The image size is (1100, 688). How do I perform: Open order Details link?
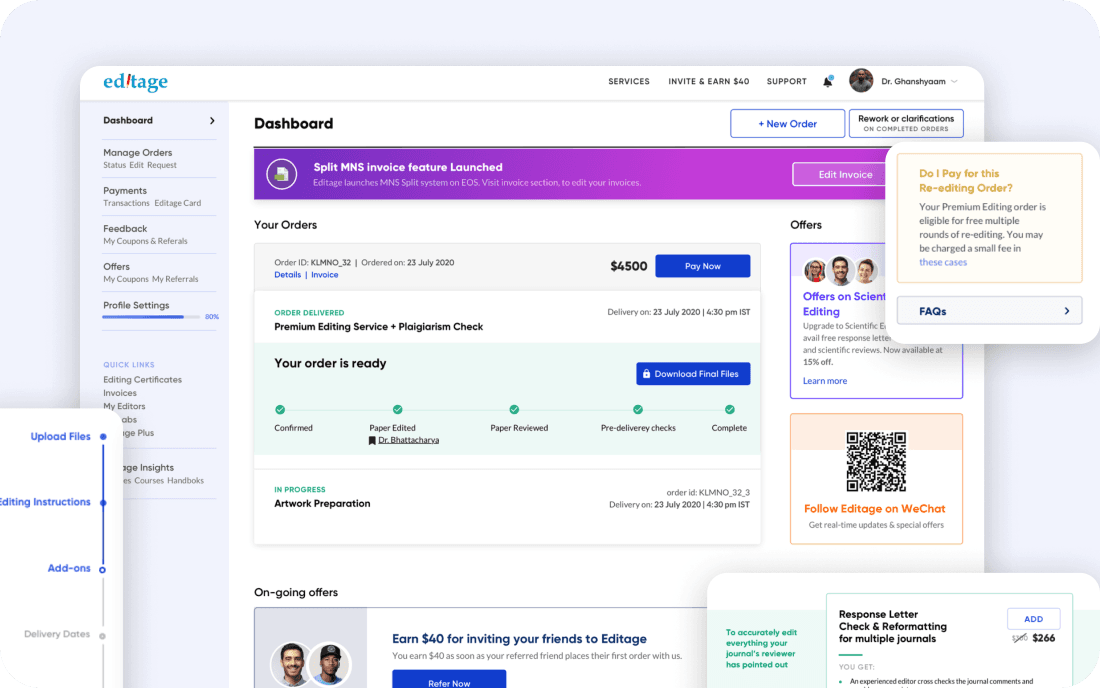coord(288,275)
